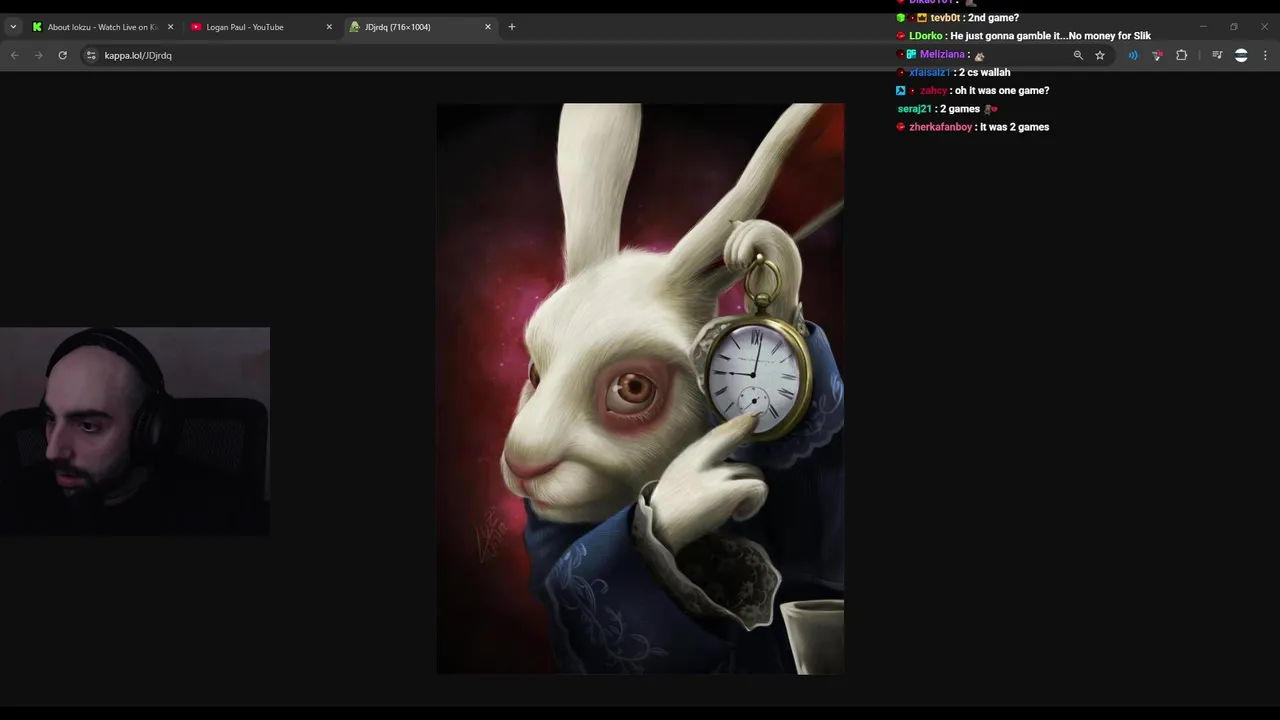Image resolution: width=1280 pixels, height=720 pixels.
Task: Switch to the Logan Paul YouTube tab
Action: tap(262, 27)
